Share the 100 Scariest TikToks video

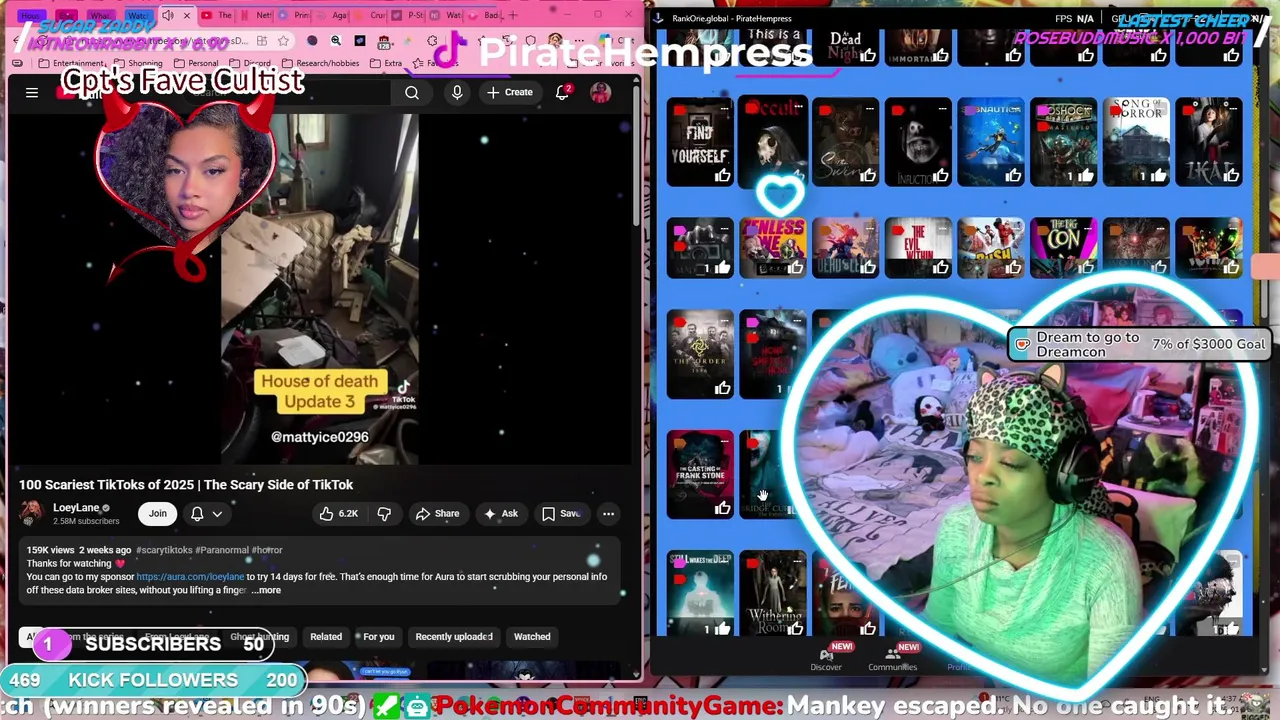click(437, 514)
